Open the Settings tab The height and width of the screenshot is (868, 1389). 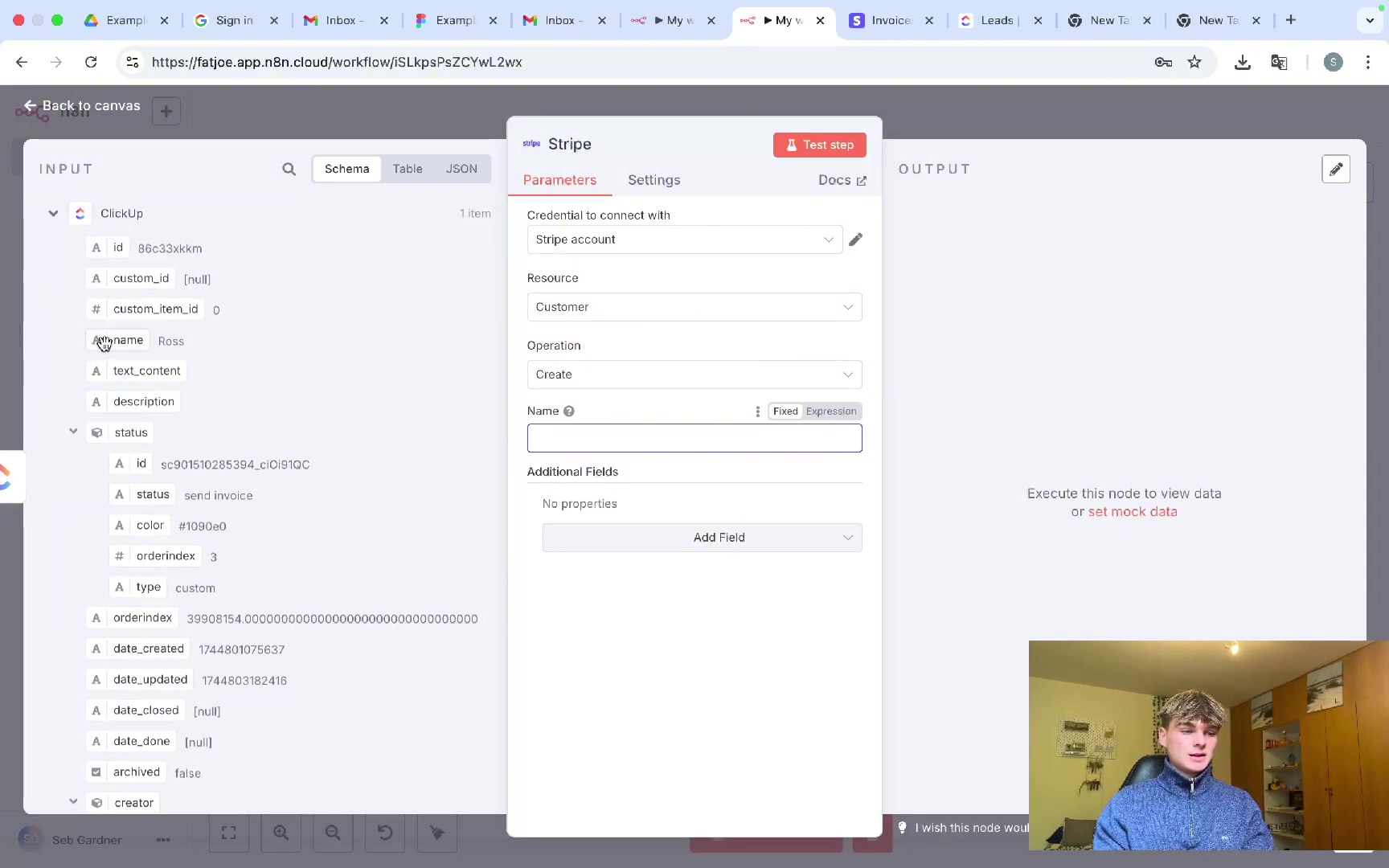click(x=654, y=180)
